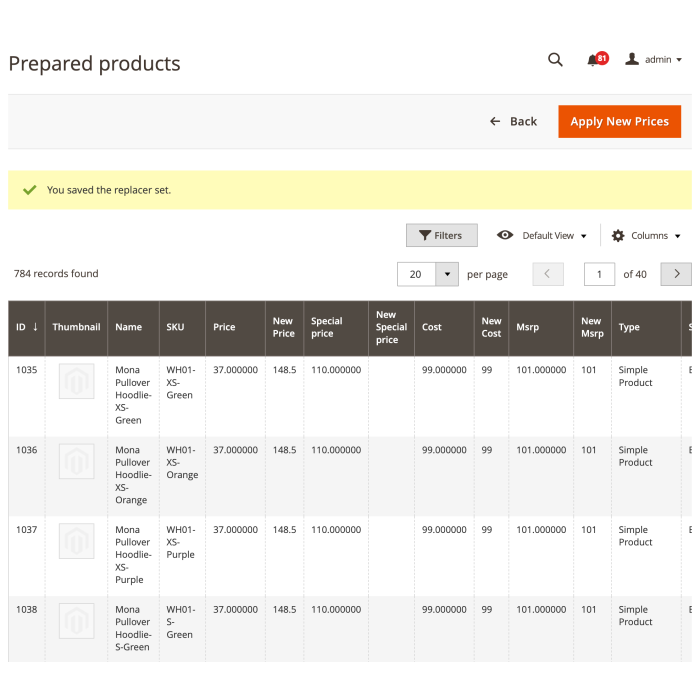
Task: Sort by New Special price column header
Action: [x=392, y=327]
